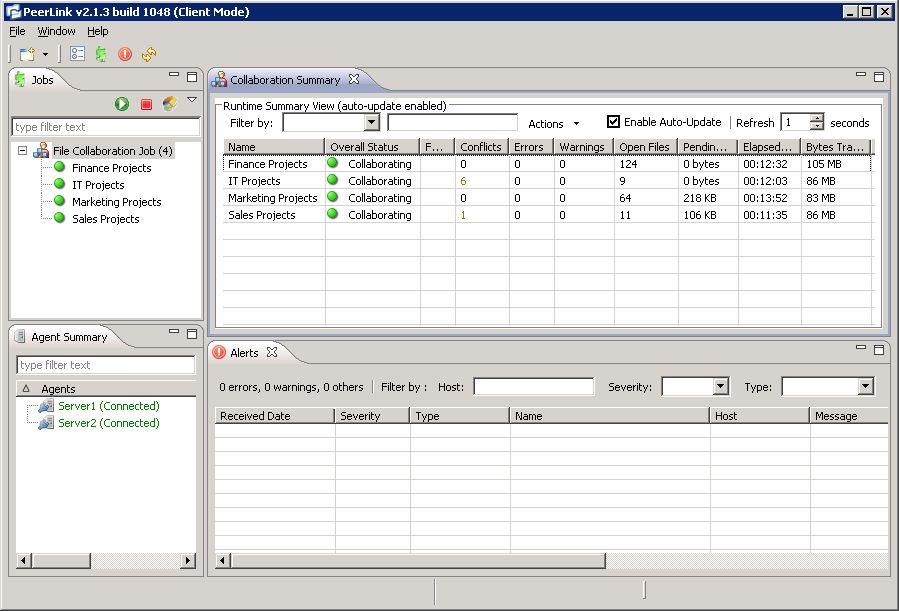Select Finance Projects in Jobs tree
Screen dimensions: 899x611
click(112, 168)
